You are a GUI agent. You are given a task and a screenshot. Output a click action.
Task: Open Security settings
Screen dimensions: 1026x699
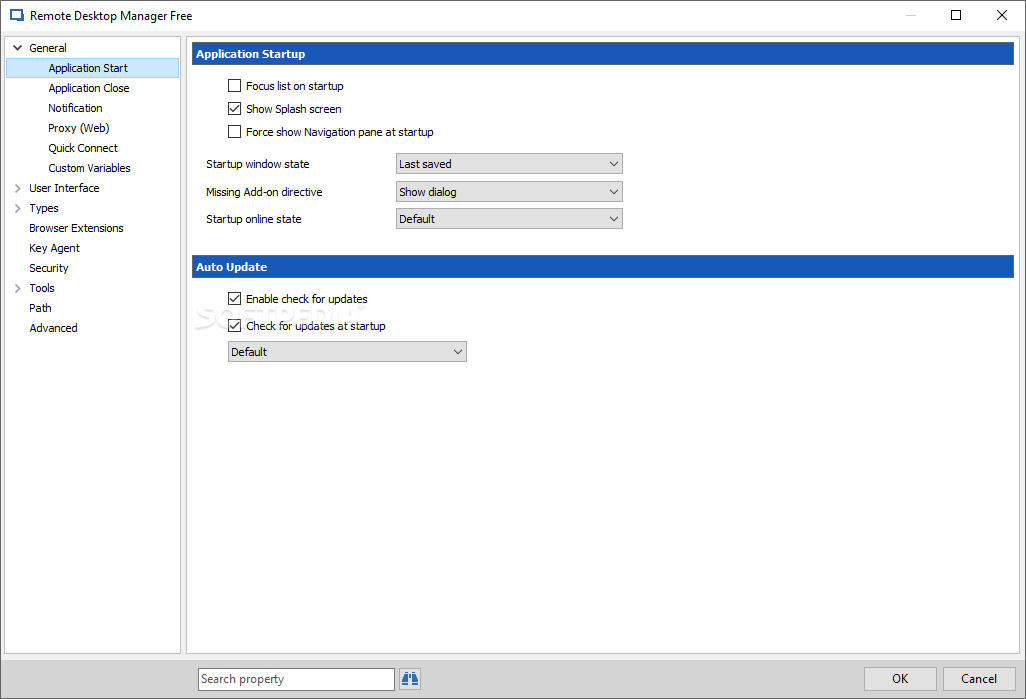tap(48, 268)
